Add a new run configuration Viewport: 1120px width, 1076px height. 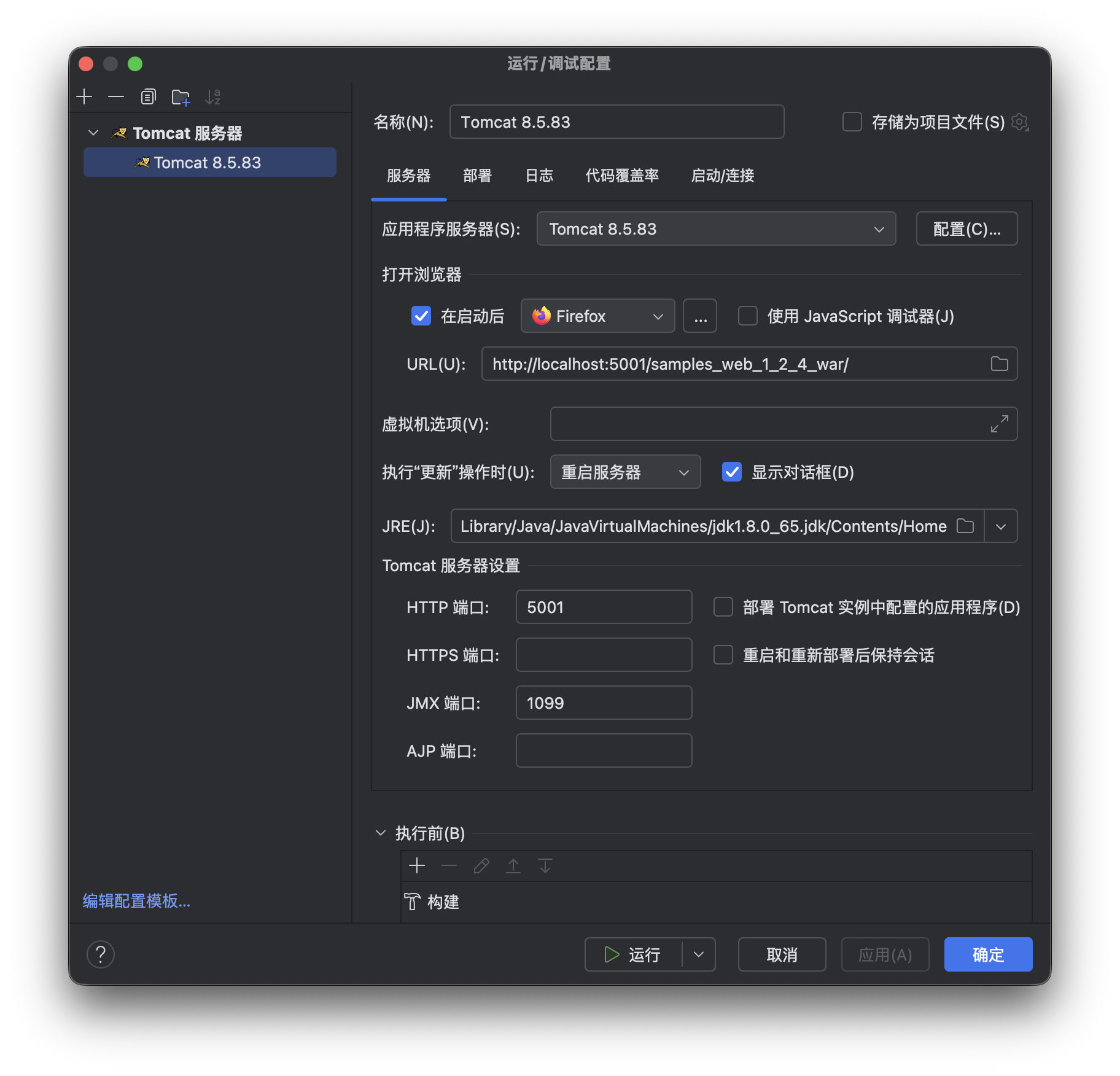84,96
